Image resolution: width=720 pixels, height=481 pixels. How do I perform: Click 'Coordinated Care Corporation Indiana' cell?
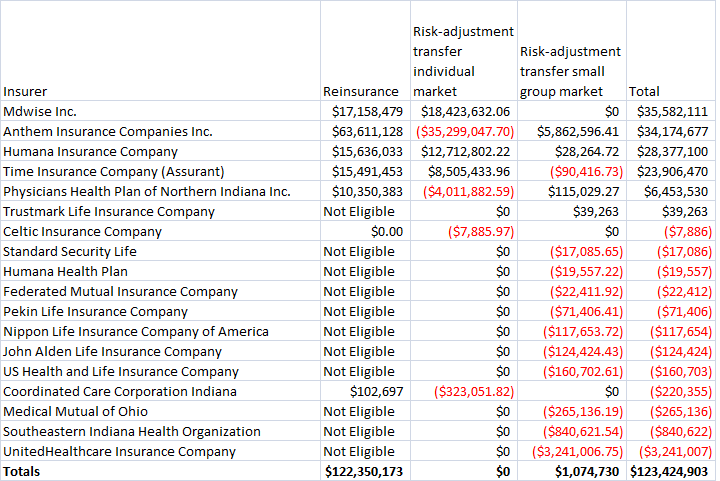tap(160, 392)
